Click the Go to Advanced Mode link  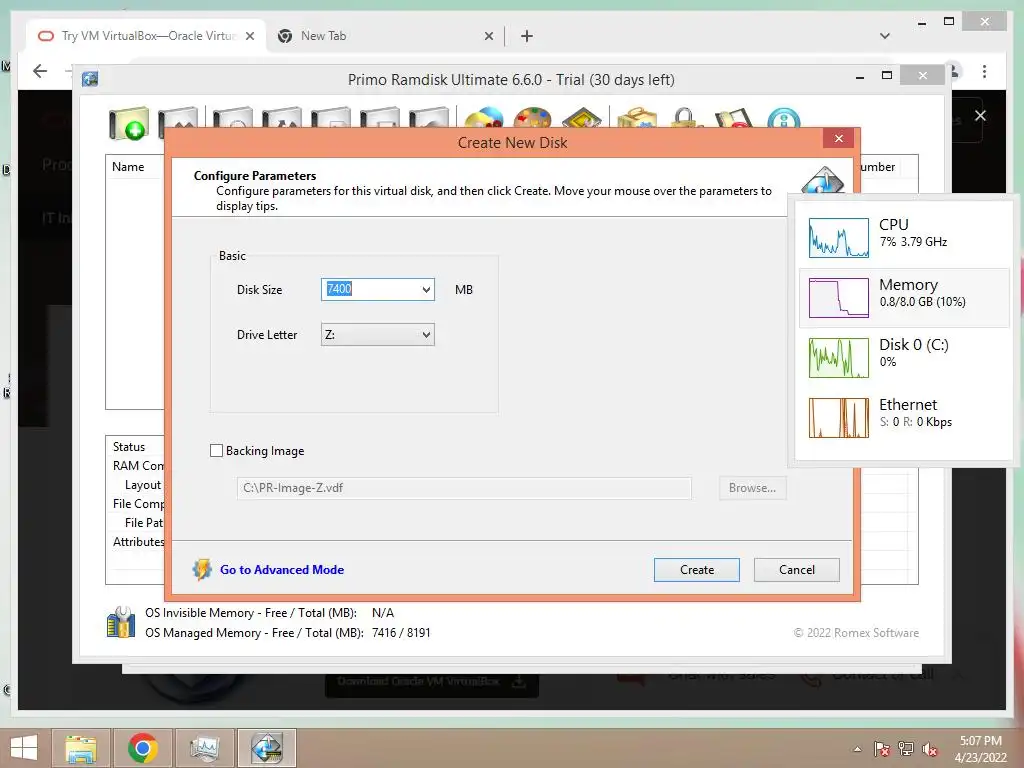click(x=281, y=569)
